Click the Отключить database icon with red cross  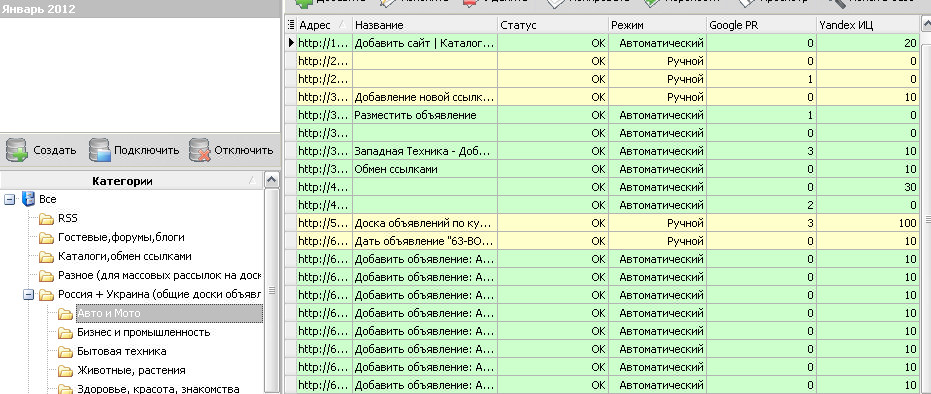(x=200, y=150)
